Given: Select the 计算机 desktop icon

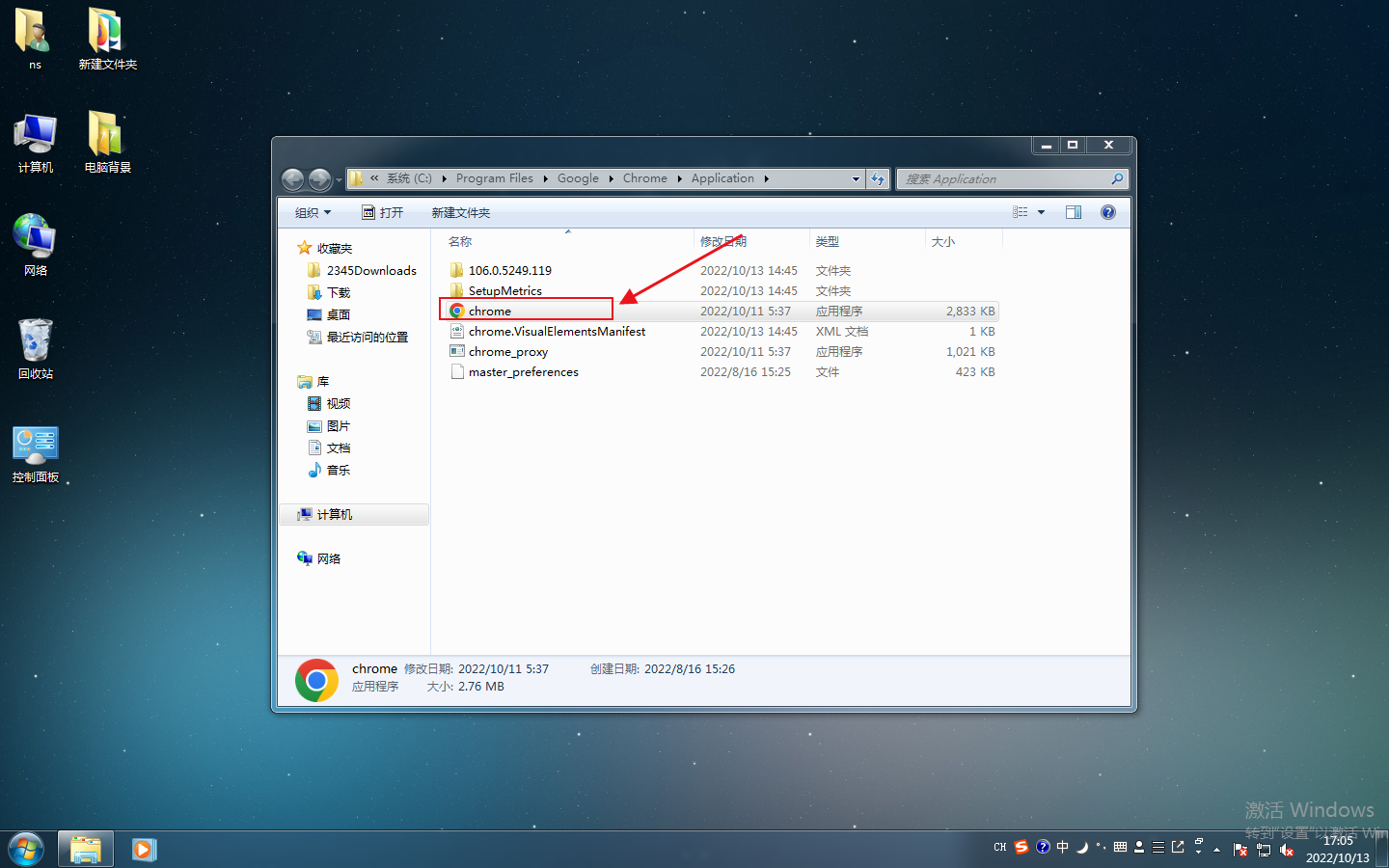Looking at the screenshot, I should pos(36,134).
